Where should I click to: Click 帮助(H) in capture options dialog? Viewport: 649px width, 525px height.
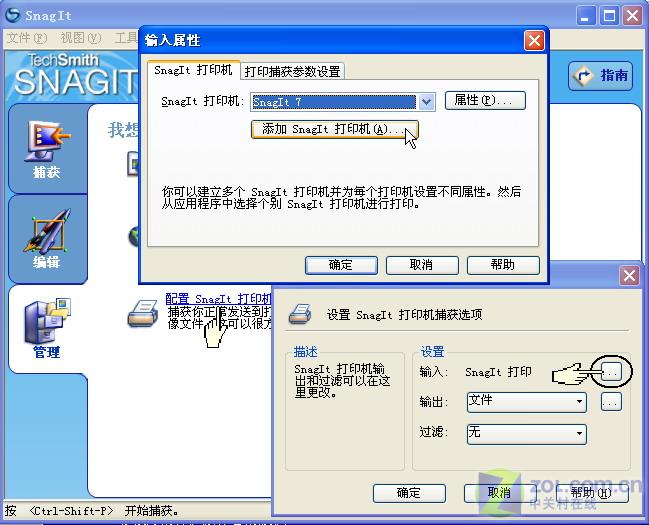click(x=592, y=493)
